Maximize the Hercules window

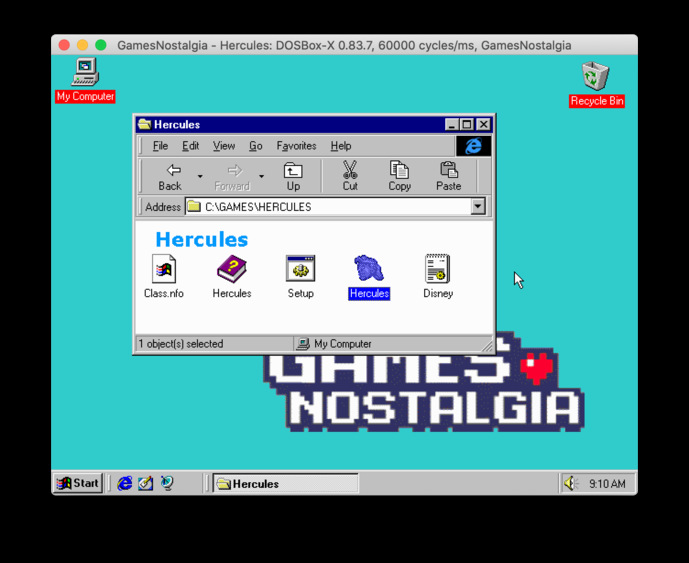[466, 124]
